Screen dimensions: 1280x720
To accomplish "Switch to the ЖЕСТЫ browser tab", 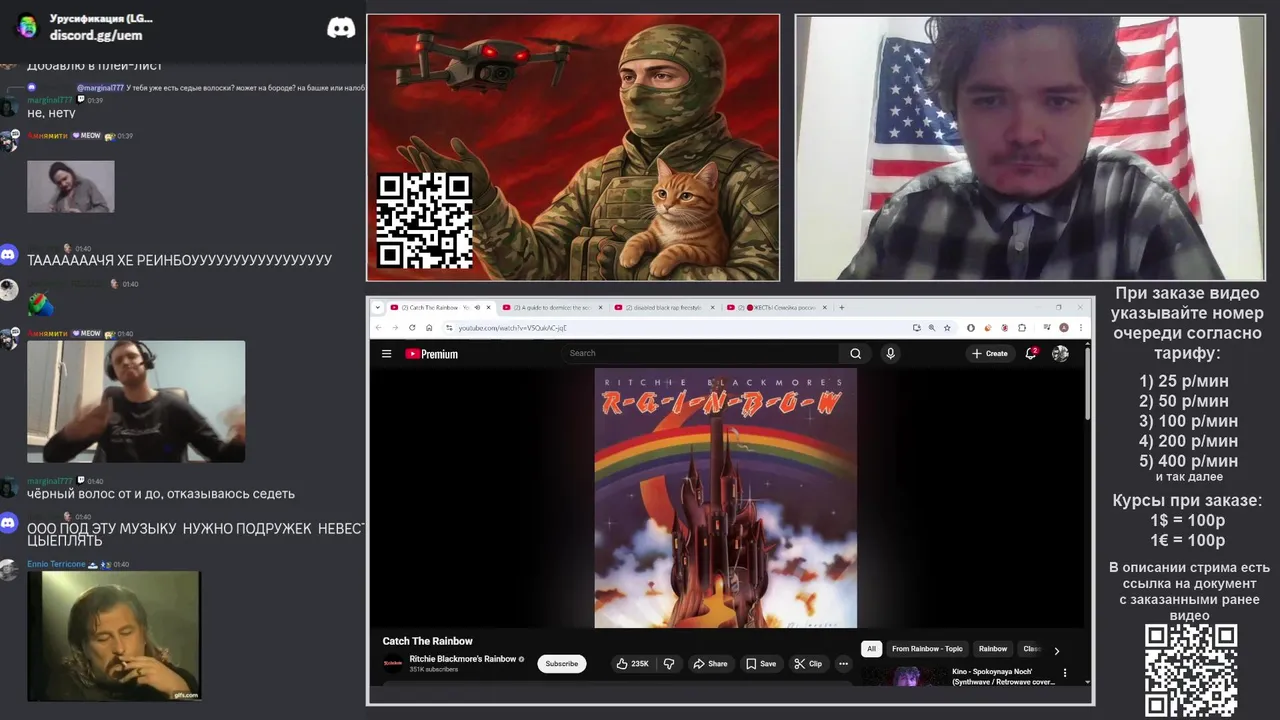I will 777,308.
